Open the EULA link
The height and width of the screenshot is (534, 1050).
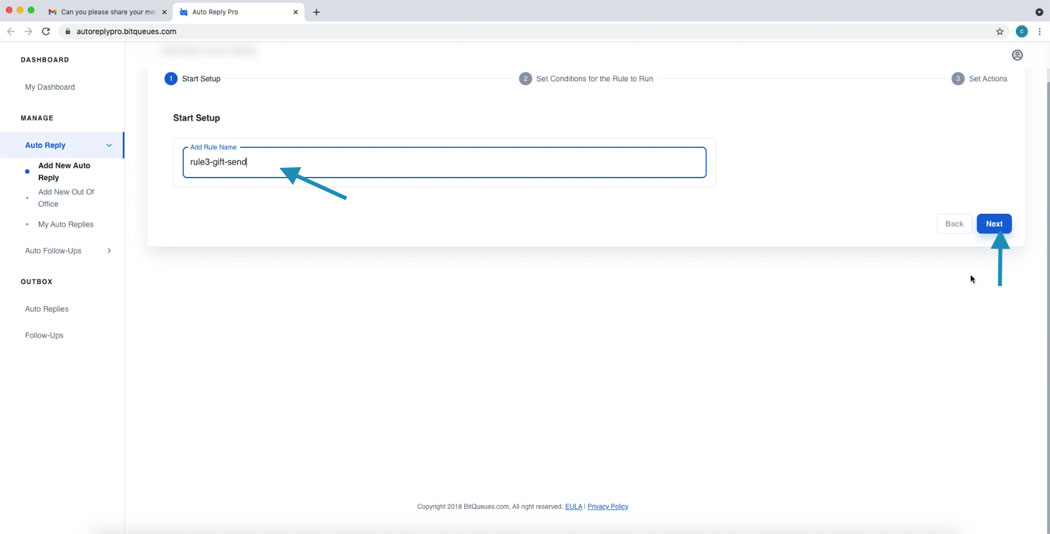pos(573,507)
